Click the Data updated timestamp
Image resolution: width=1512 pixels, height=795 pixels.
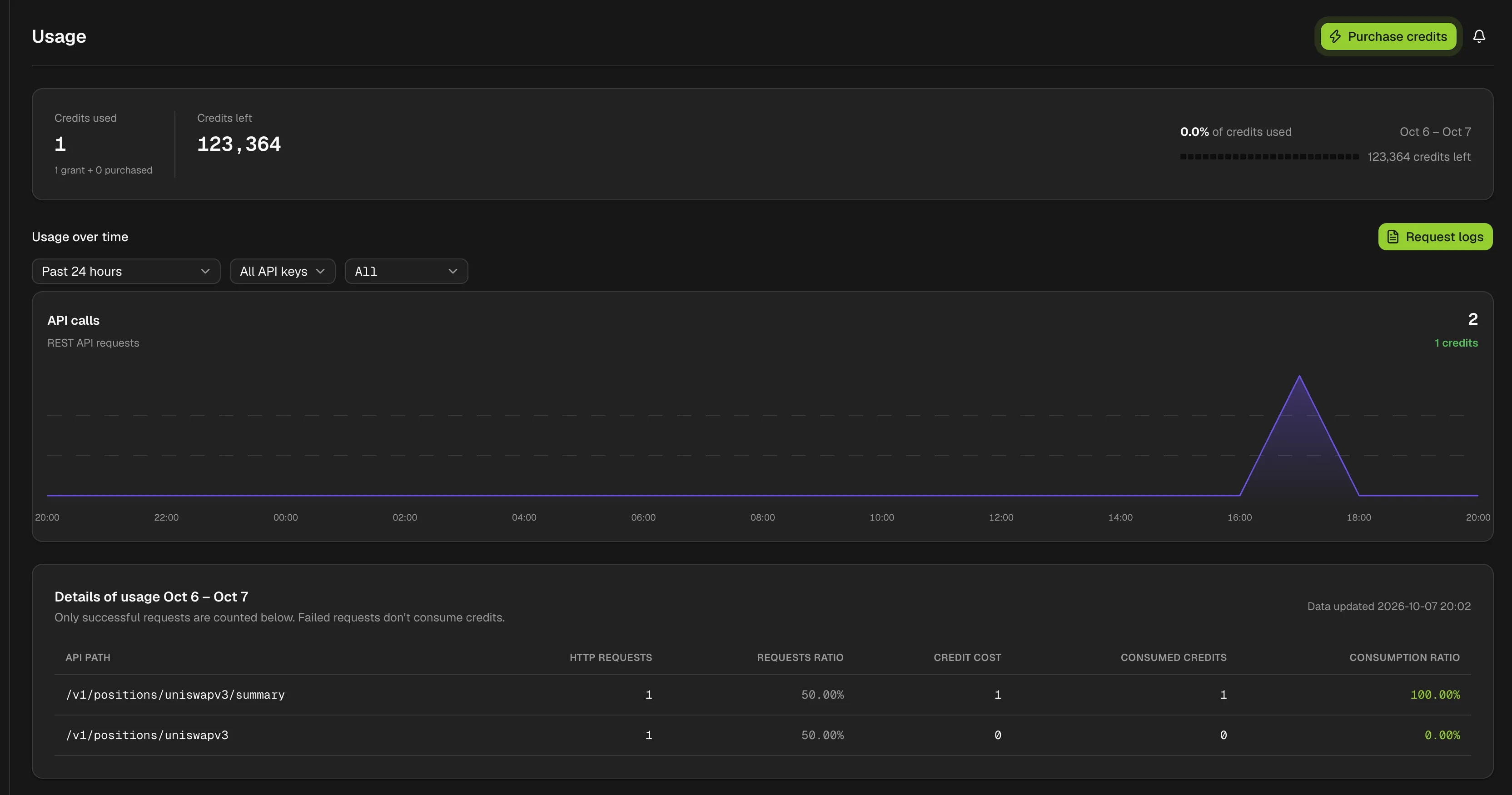click(x=1389, y=606)
